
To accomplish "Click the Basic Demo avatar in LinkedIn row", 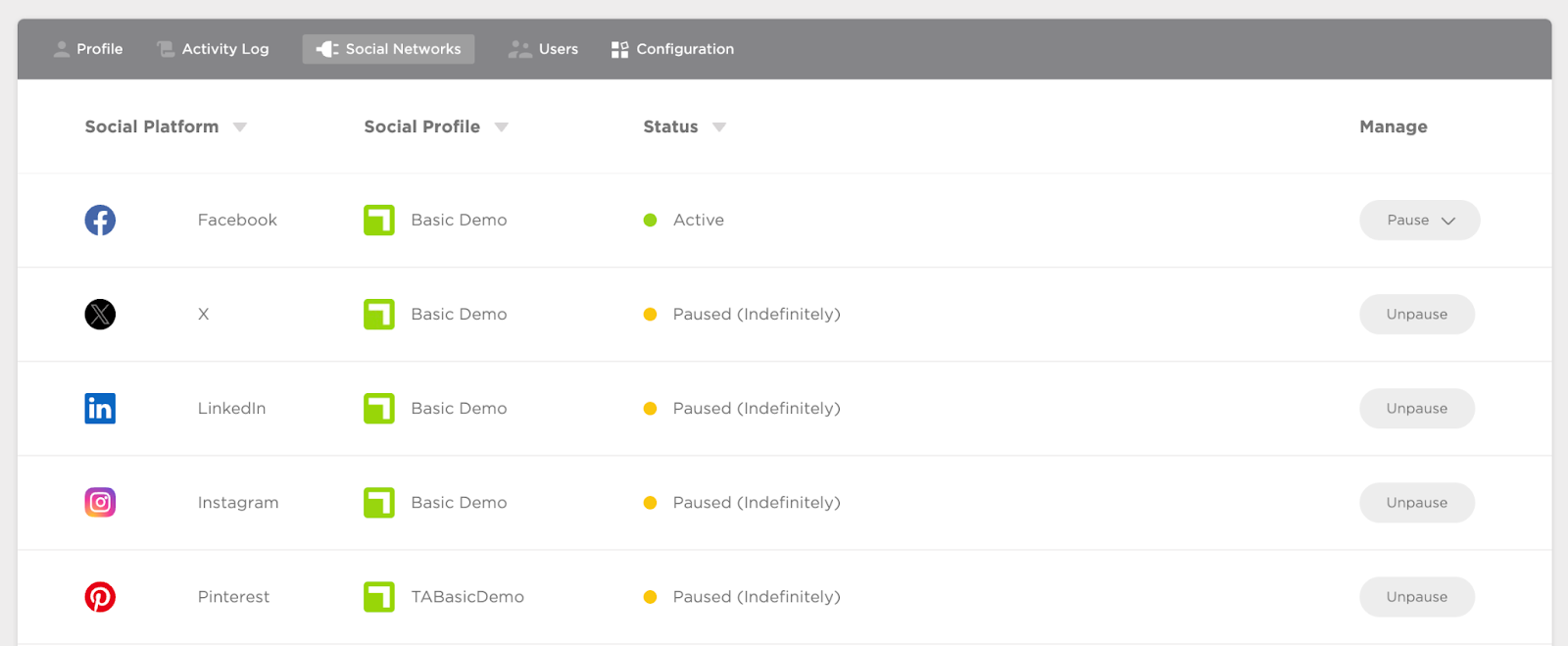I will pyautogui.click(x=379, y=409).
